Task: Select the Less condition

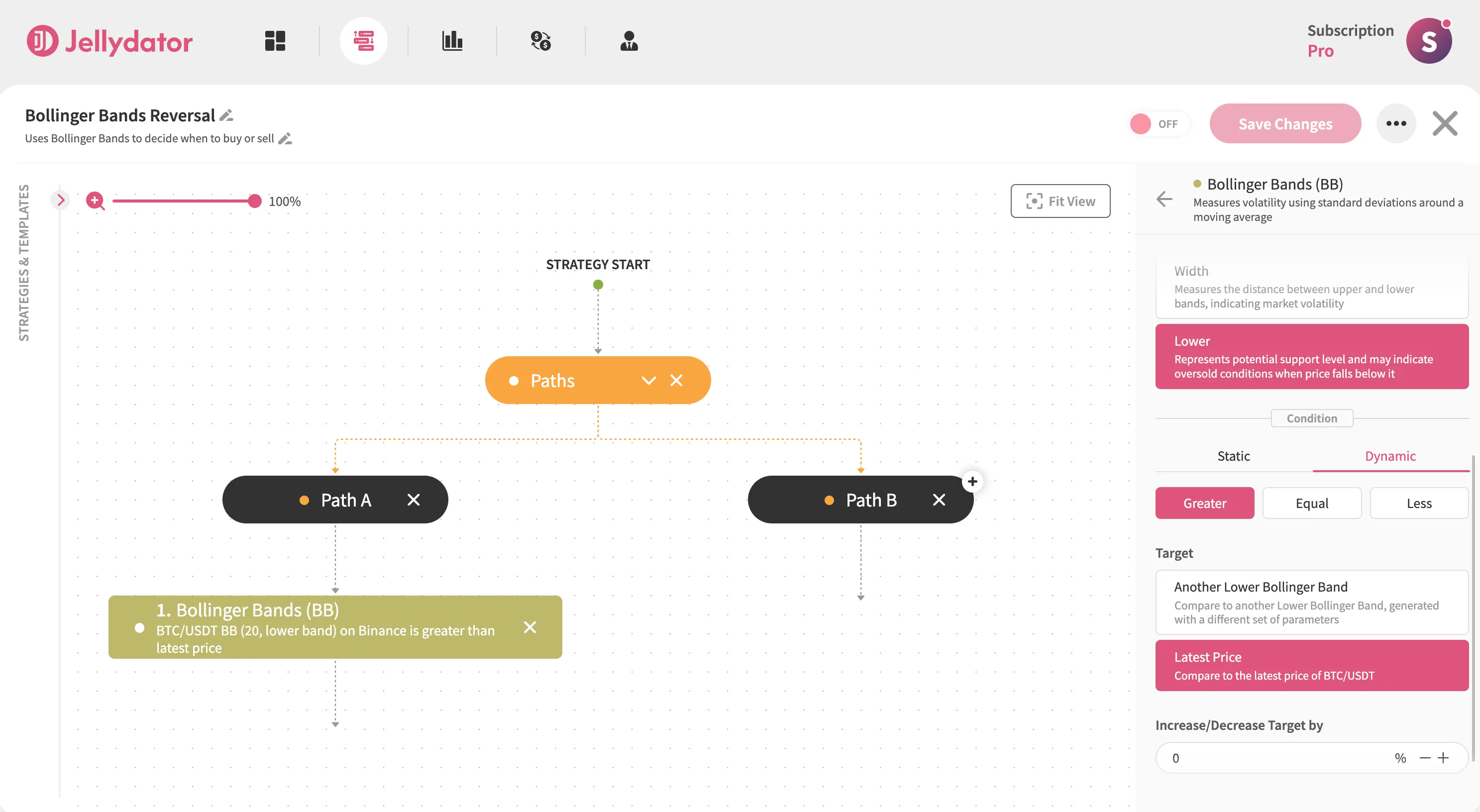Action: click(x=1418, y=503)
